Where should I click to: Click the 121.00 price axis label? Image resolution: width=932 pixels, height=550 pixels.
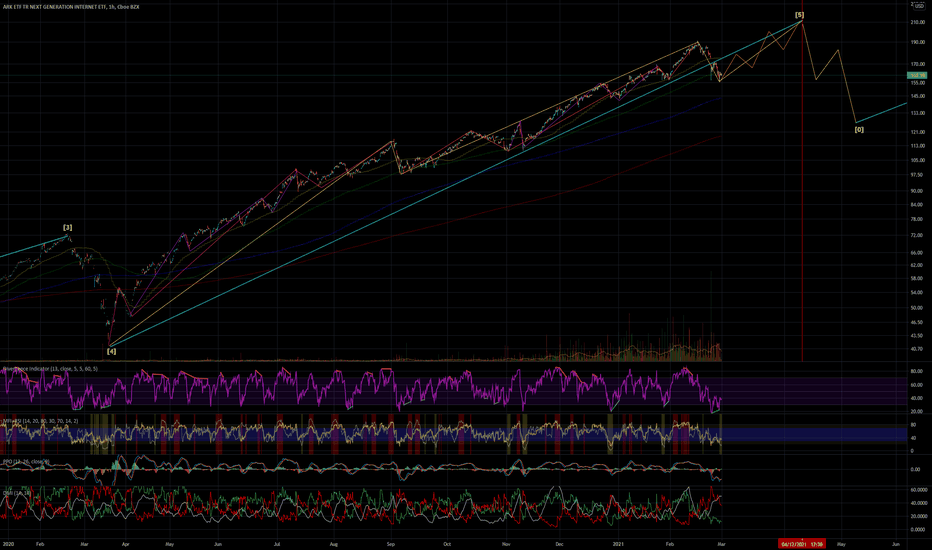(918, 132)
